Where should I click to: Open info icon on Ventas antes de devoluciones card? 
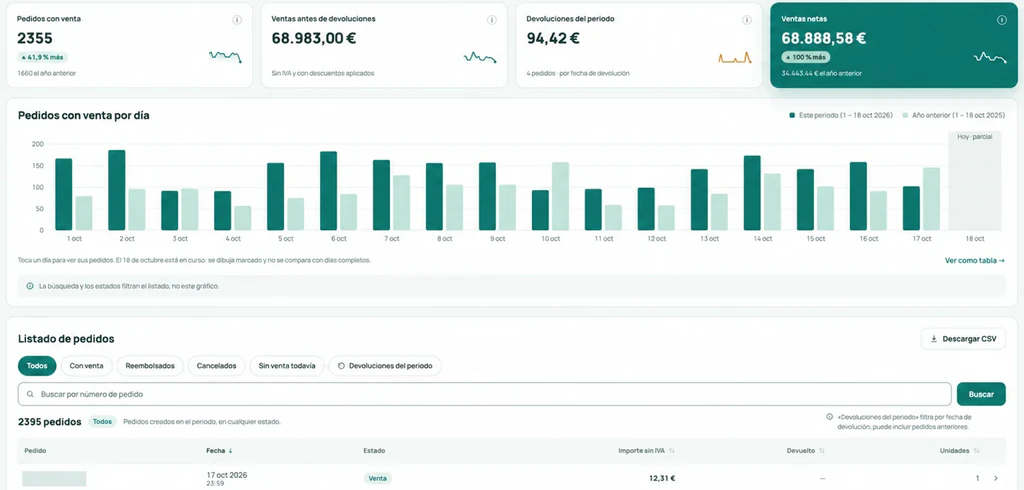click(x=492, y=20)
